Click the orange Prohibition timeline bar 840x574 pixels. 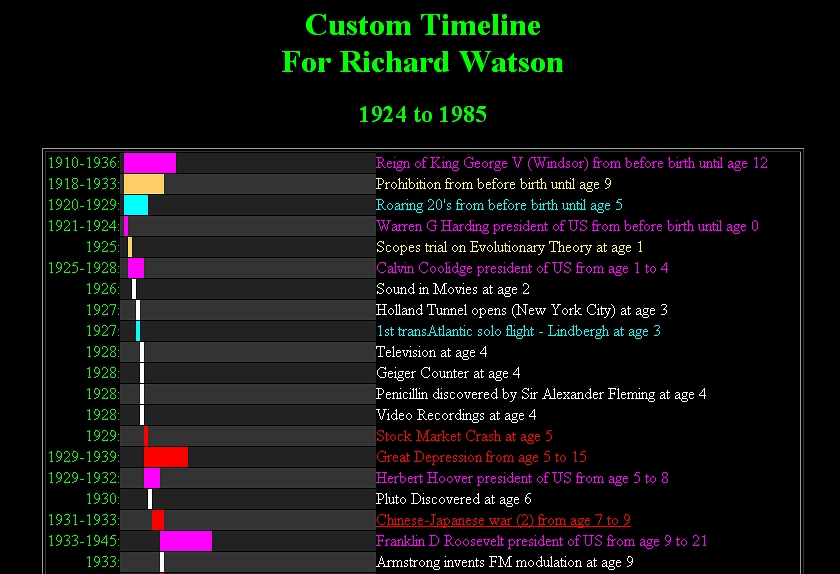click(x=144, y=184)
